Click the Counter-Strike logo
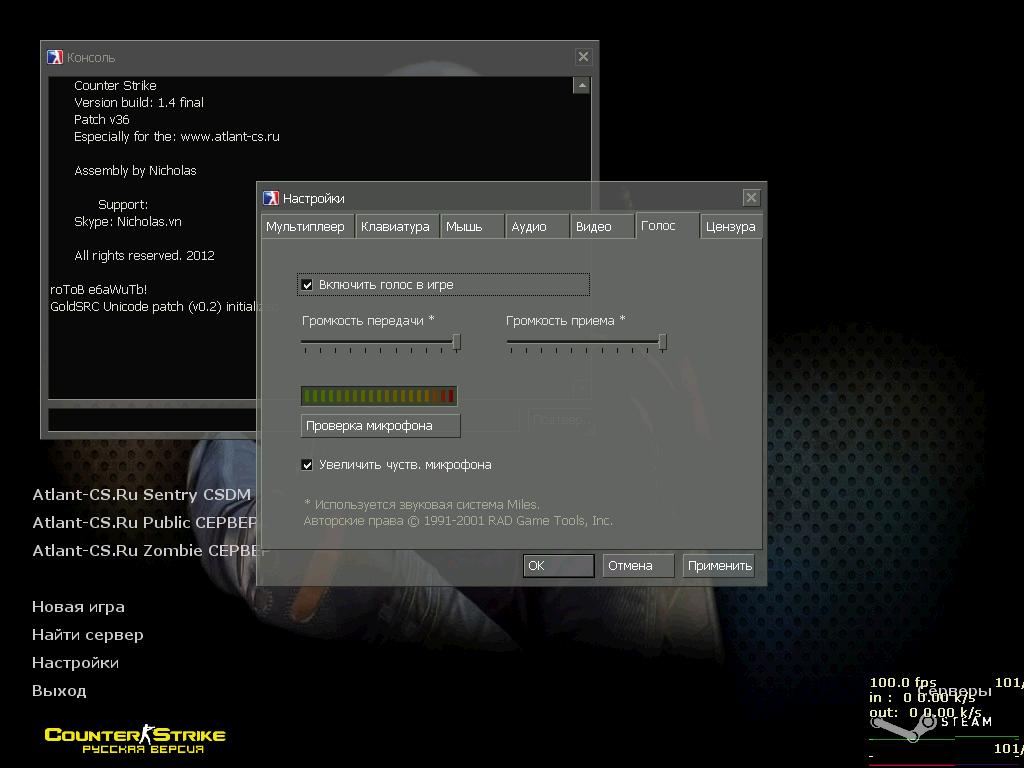 click(135, 739)
